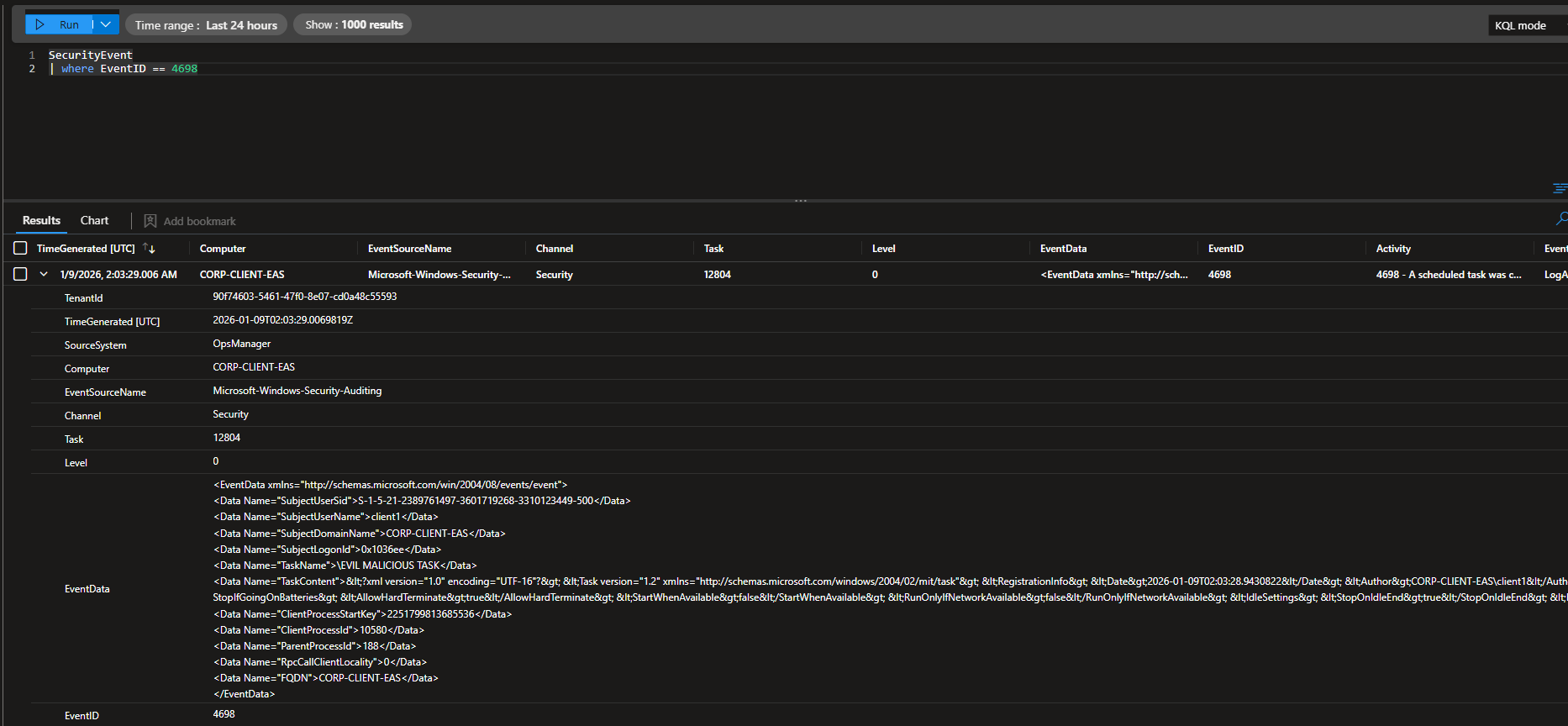1568x726 pixels.
Task: Click the EventData column header
Action: pyautogui.click(x=1063, y=249)
